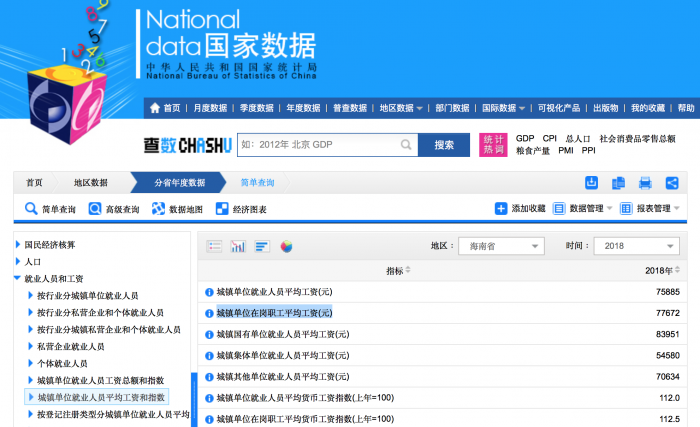Click info icon beside 城镇国有单位就业人员平均工资
This screenshot has width=700, height=427.
(x=210, y=334)
